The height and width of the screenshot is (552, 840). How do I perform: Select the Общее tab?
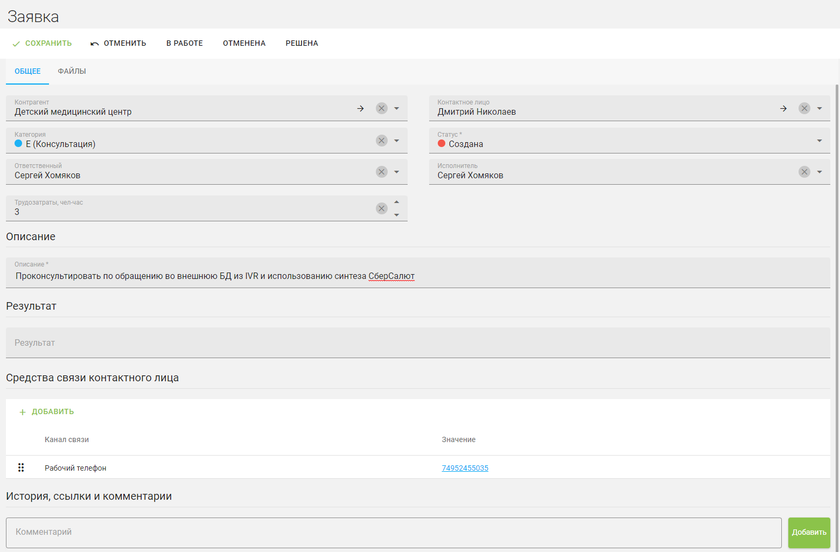pos(27,71)
